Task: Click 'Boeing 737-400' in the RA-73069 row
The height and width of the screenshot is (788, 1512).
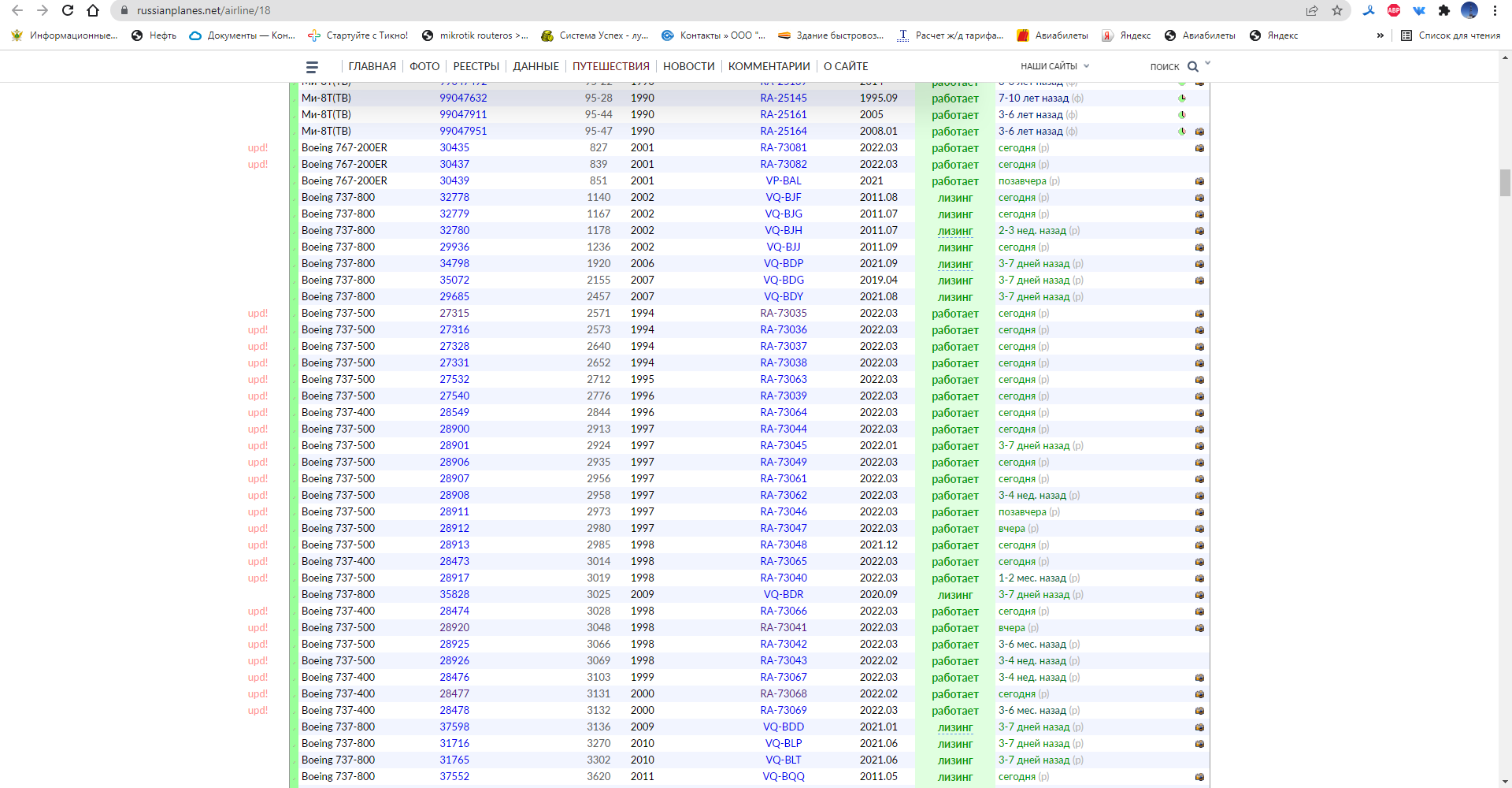Action: (339, 710)
